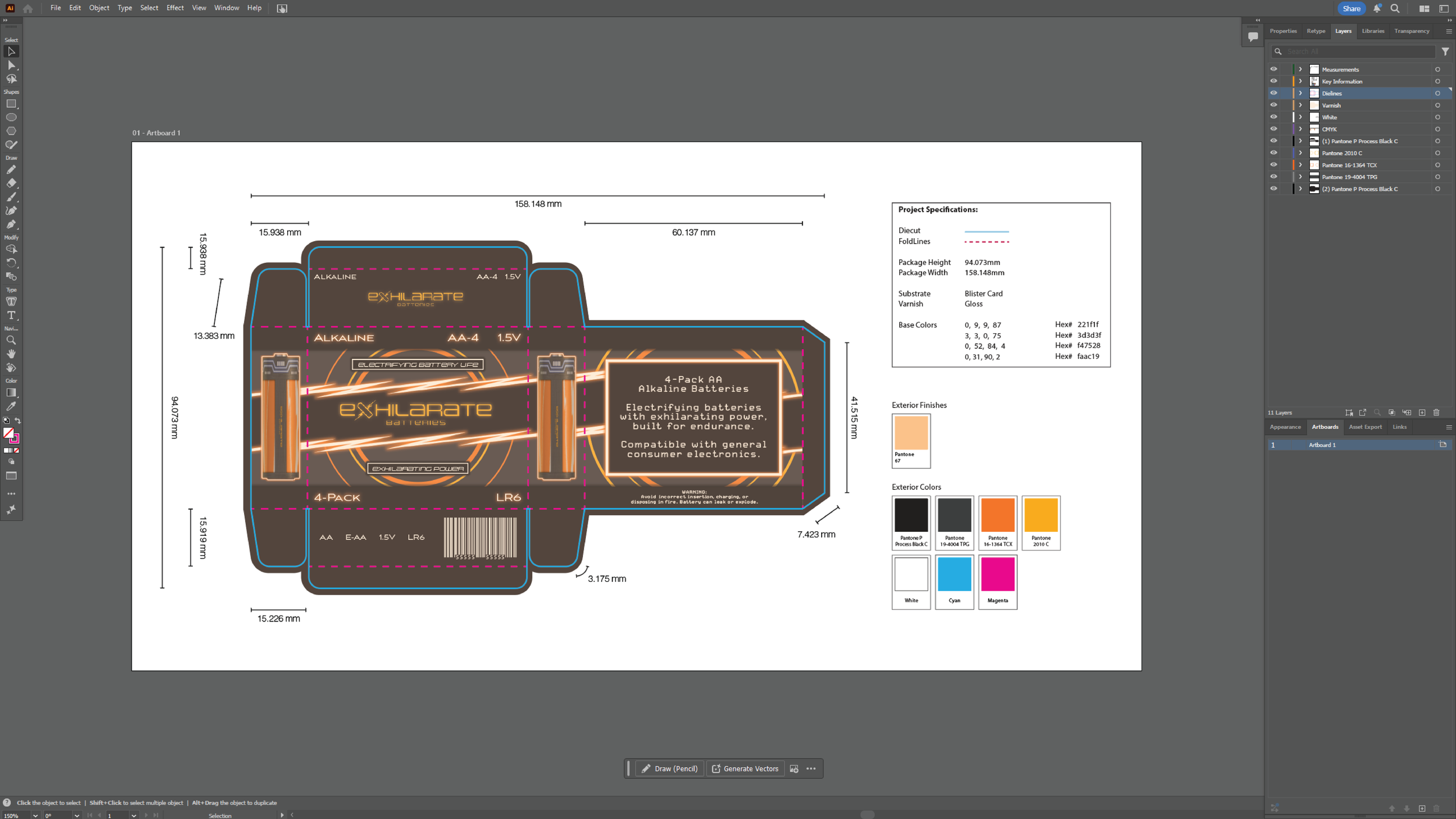Hide the Measurements layer
Viewport: 1456px width, 819px height.
click(x=1273, y=69)
